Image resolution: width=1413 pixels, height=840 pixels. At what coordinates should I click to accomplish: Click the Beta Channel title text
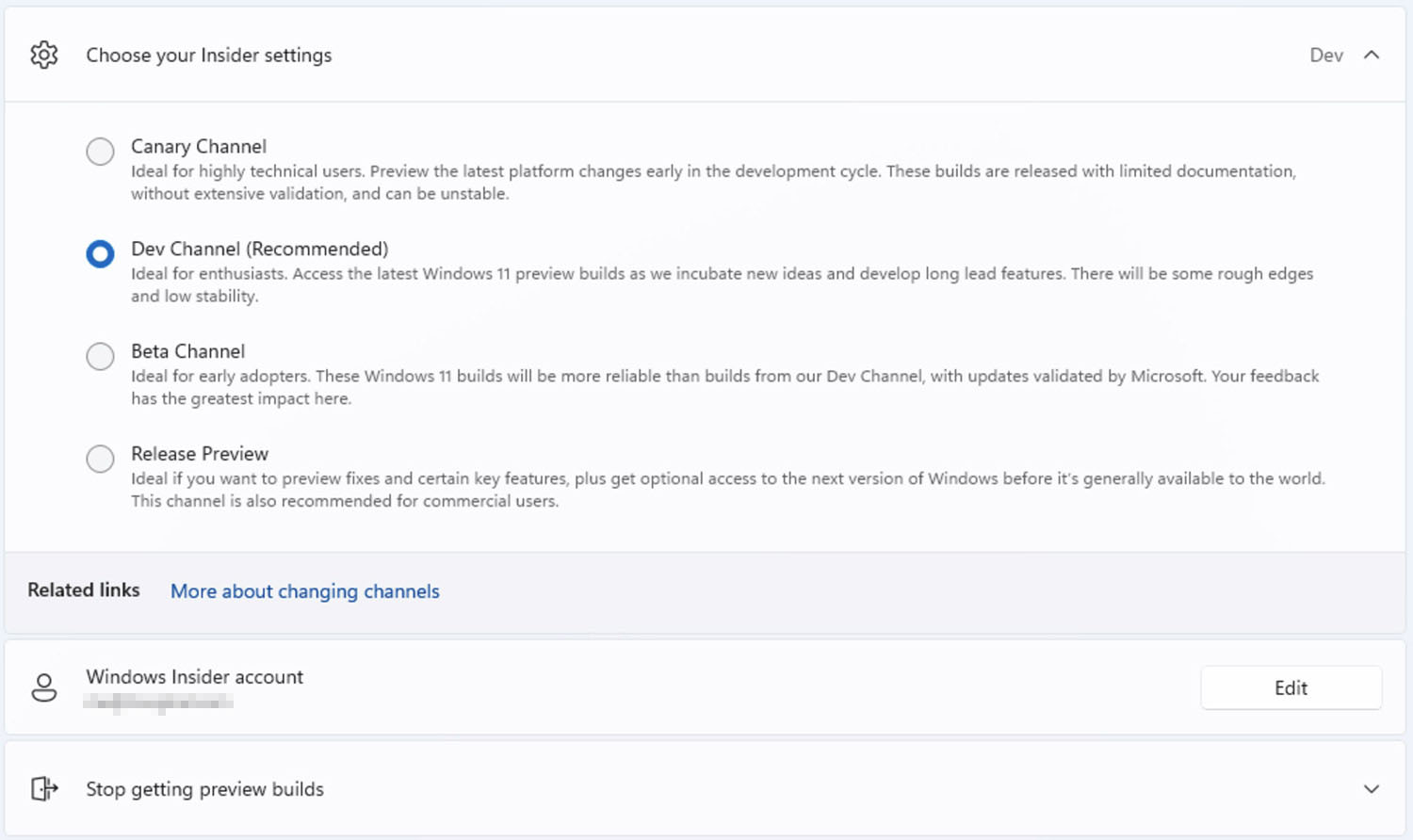188,351
